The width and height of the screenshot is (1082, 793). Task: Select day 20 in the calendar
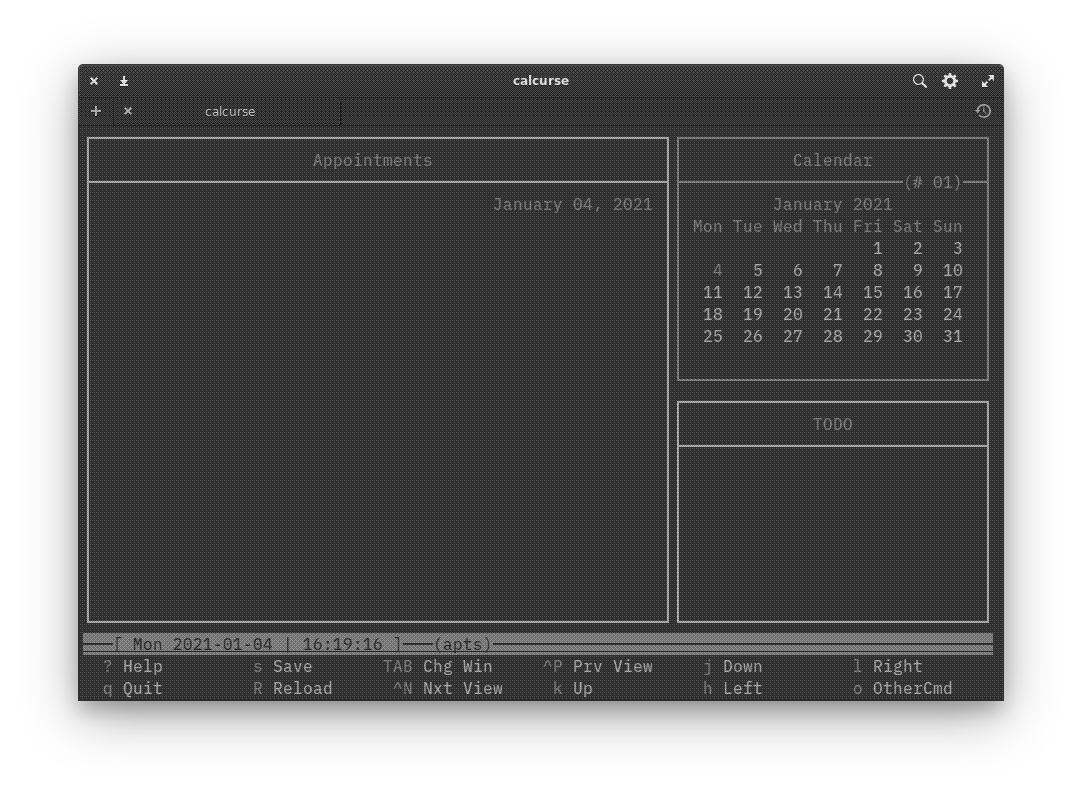[x=792, y=315]
